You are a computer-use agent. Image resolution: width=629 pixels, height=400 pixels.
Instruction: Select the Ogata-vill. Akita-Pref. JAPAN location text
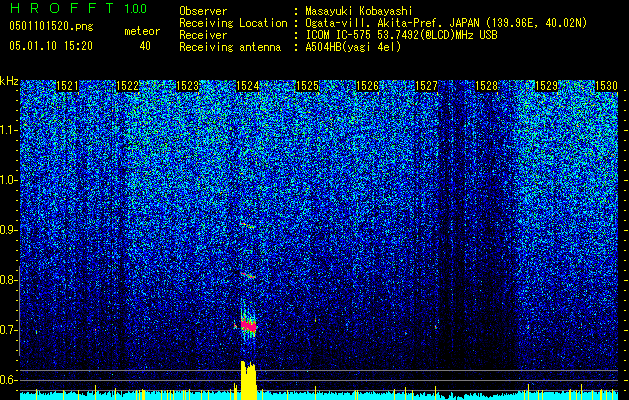tap(446, 23)
